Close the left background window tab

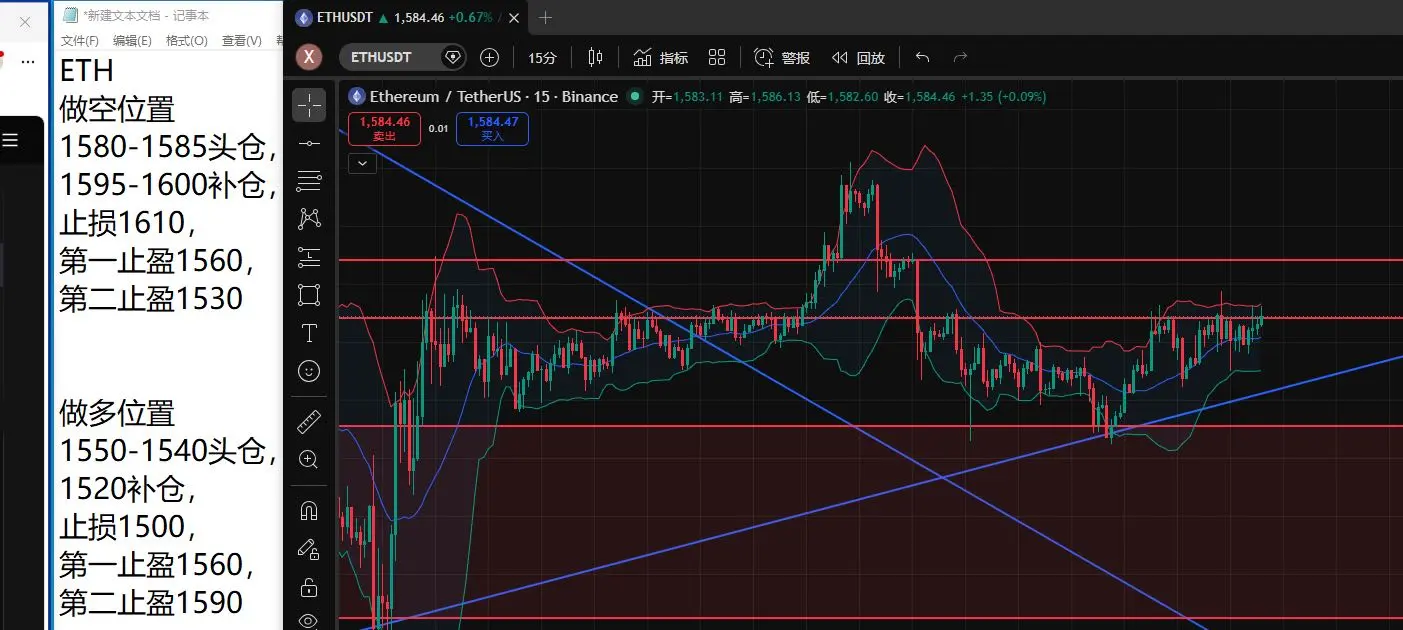pos(25,21)
